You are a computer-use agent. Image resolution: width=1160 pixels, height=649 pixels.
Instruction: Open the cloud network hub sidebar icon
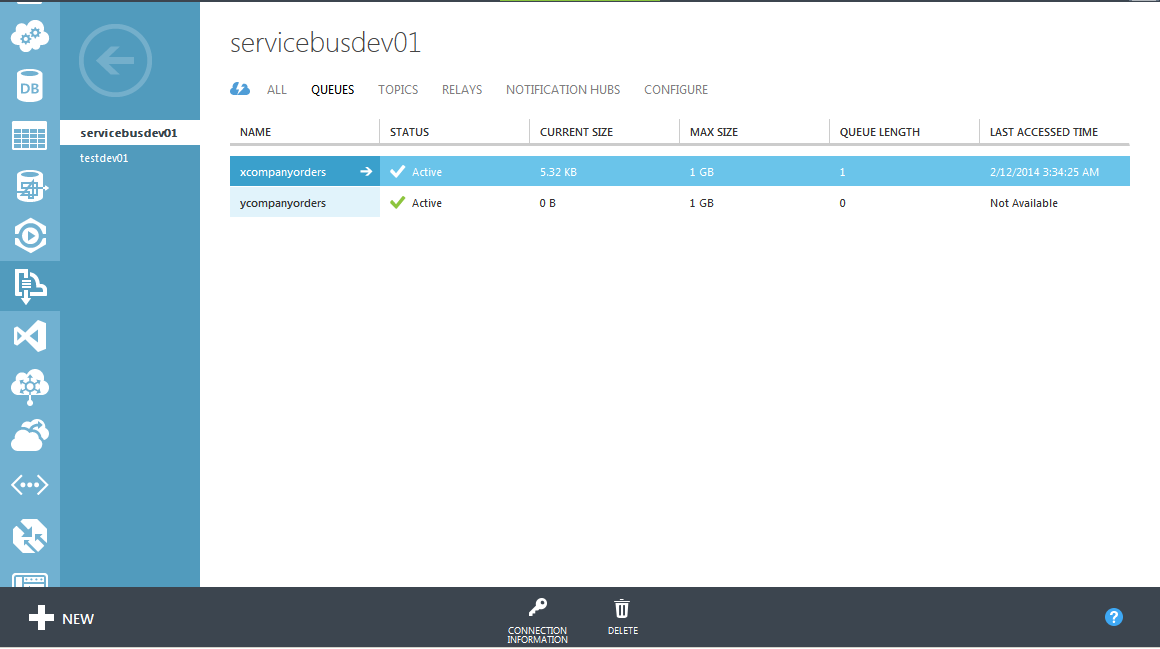[30, 387]
